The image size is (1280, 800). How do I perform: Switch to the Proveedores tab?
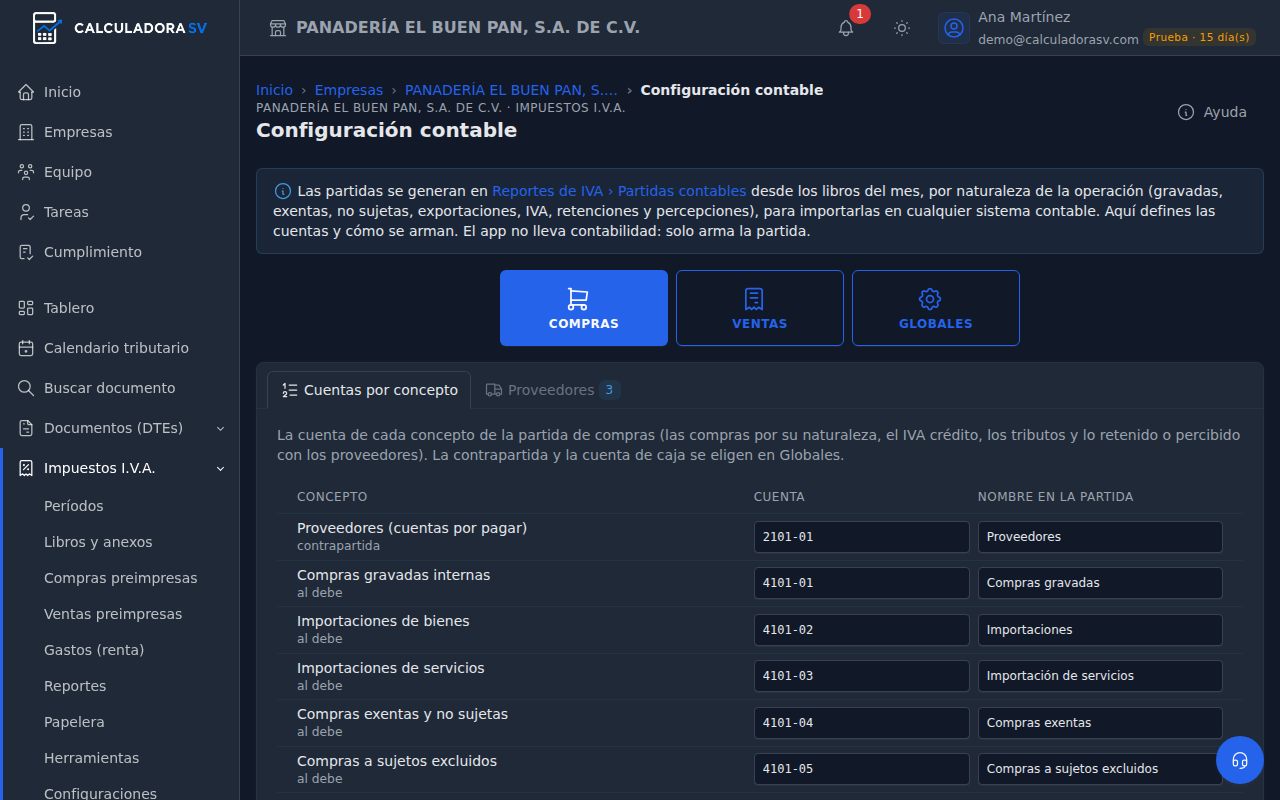553,390
